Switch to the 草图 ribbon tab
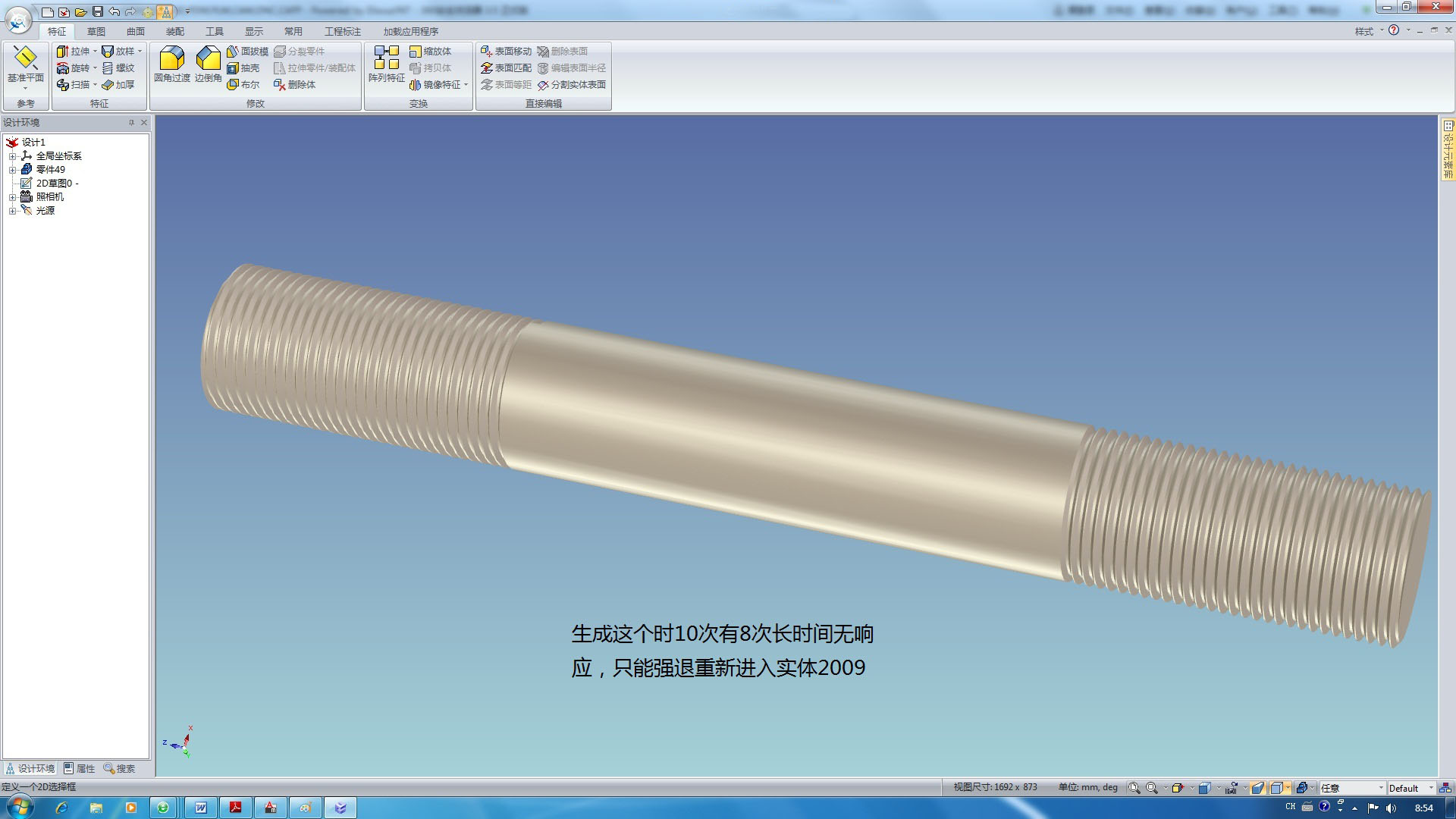Screen dimensions: 1456x819 pos(96,31)
